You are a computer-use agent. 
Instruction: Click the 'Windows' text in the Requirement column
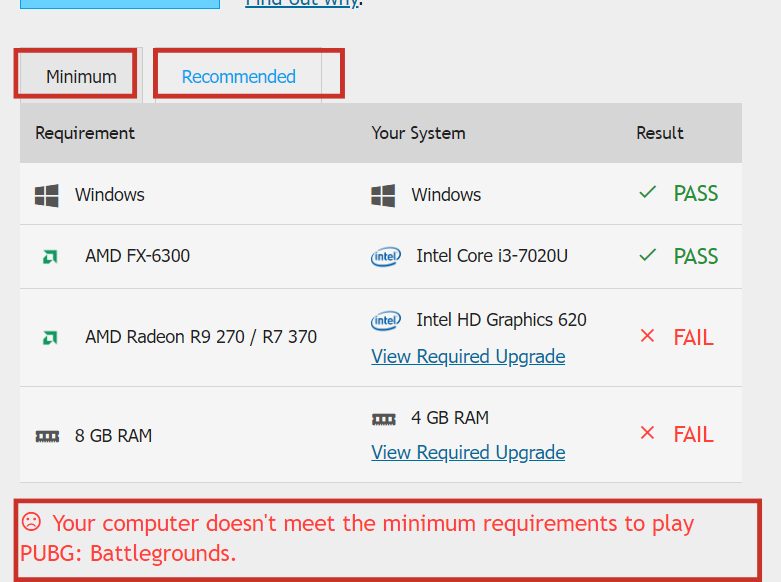110,195
